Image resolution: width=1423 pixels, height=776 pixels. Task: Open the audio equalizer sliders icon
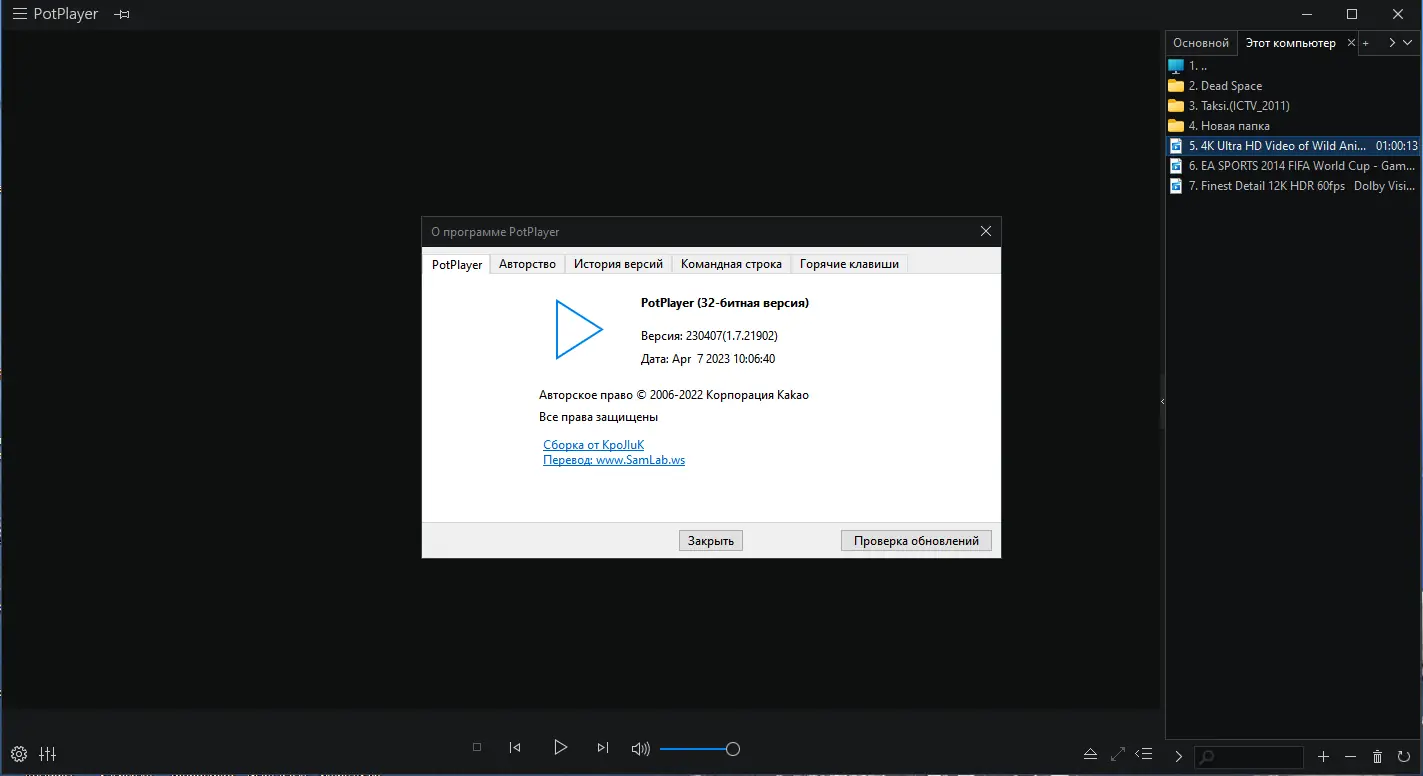point(47,754)
